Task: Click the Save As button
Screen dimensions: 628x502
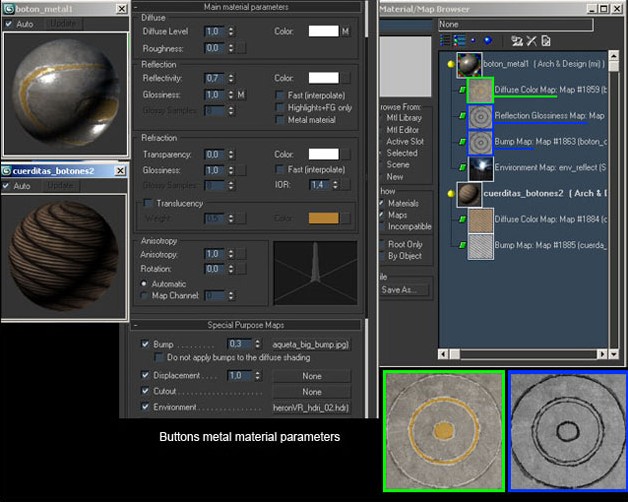Action: click(403, 290)
